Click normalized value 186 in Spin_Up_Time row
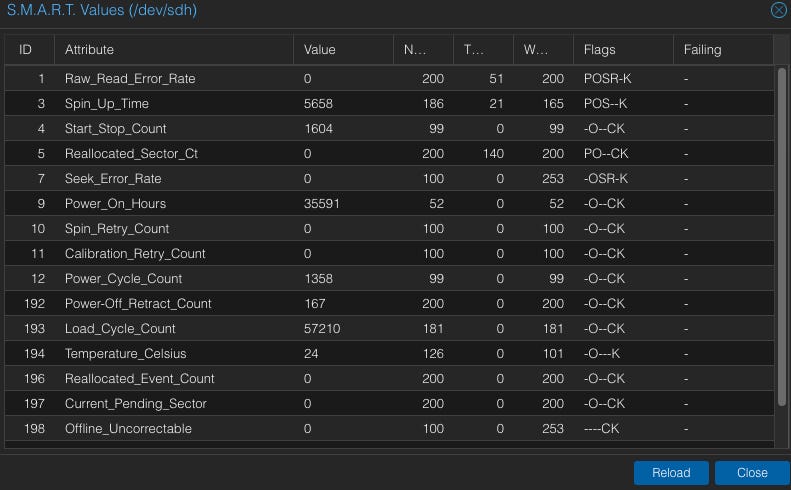Image resolution: width=791 pixels, height=490 pixels. (433, 103)
